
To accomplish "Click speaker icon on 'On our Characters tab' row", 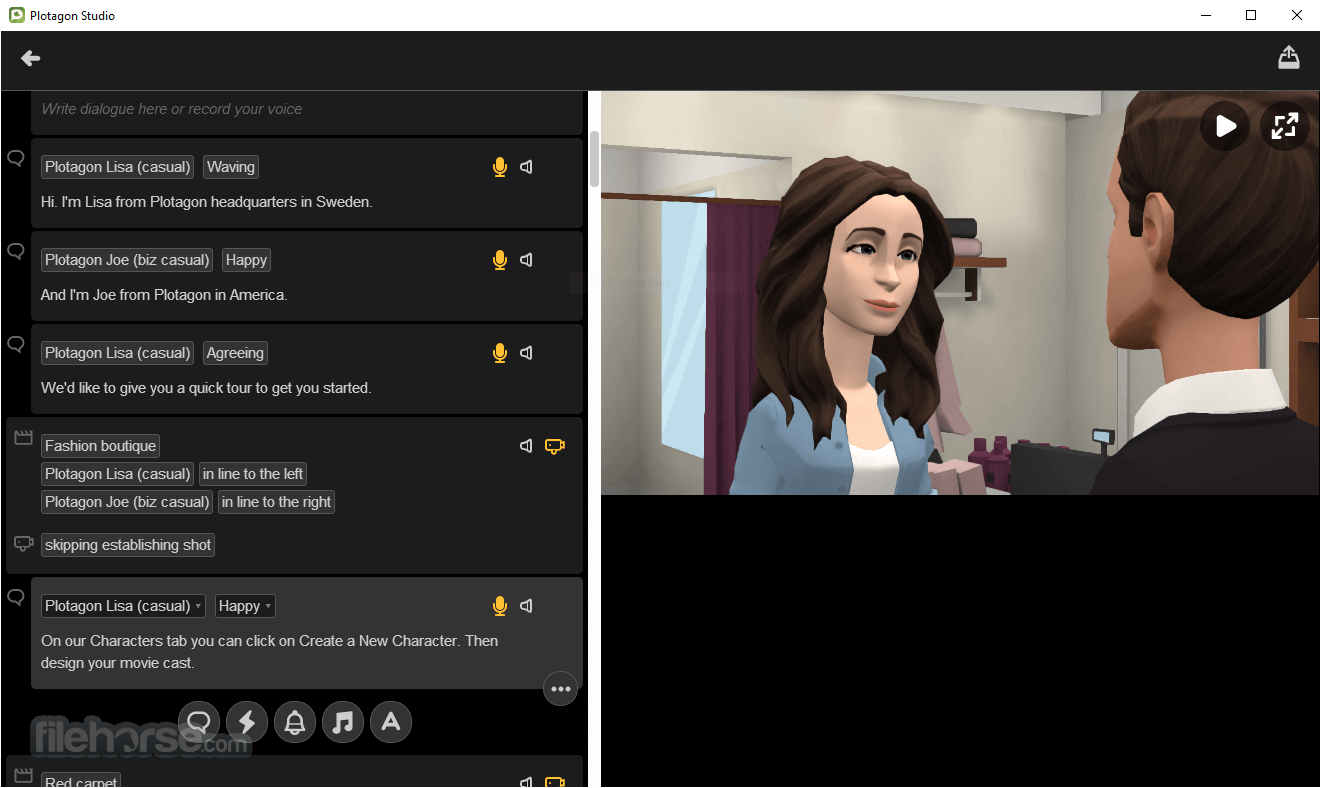I will 527,606.
